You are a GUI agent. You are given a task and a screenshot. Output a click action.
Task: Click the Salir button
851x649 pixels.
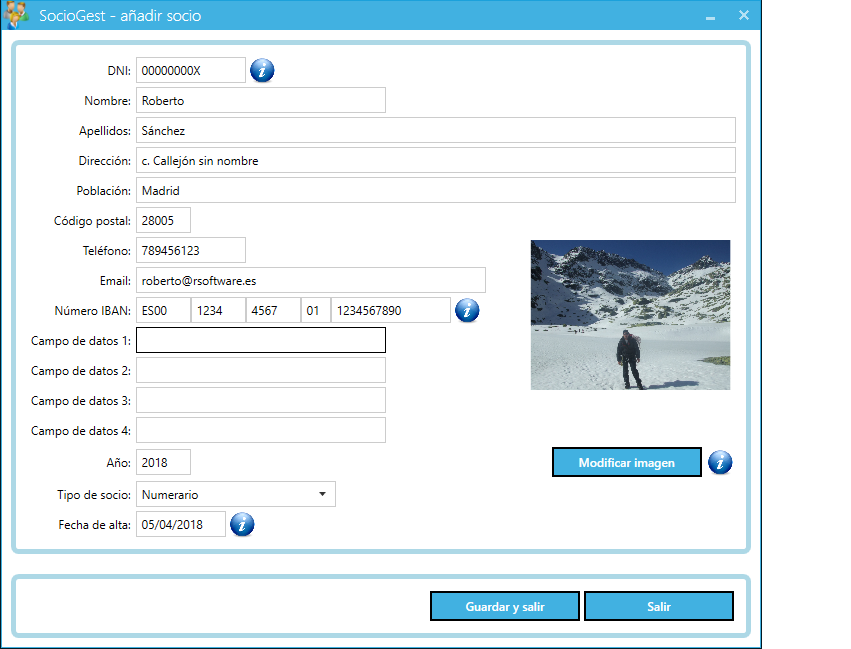(659, 606)
